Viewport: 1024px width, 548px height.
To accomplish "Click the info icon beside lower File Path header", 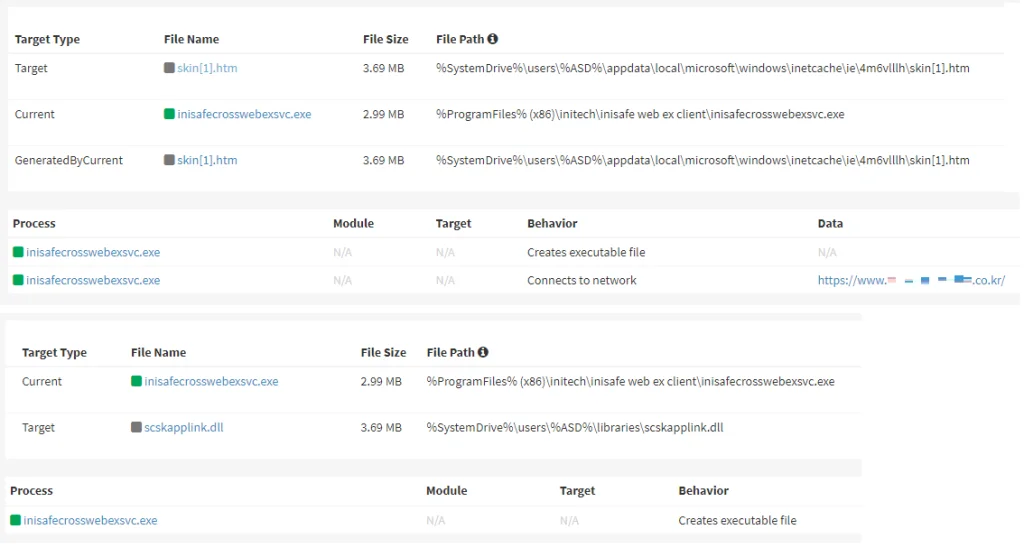I will pyautogui.click(x=483, y=352).
